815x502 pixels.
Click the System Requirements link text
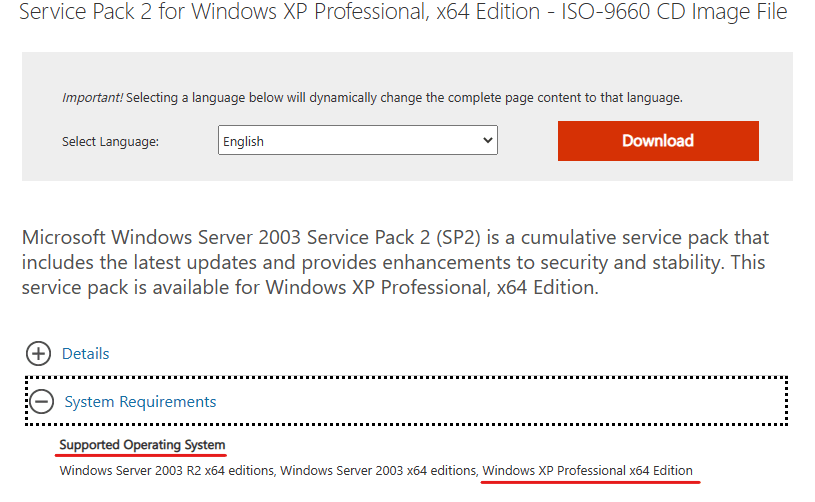[x=140, y=402]
